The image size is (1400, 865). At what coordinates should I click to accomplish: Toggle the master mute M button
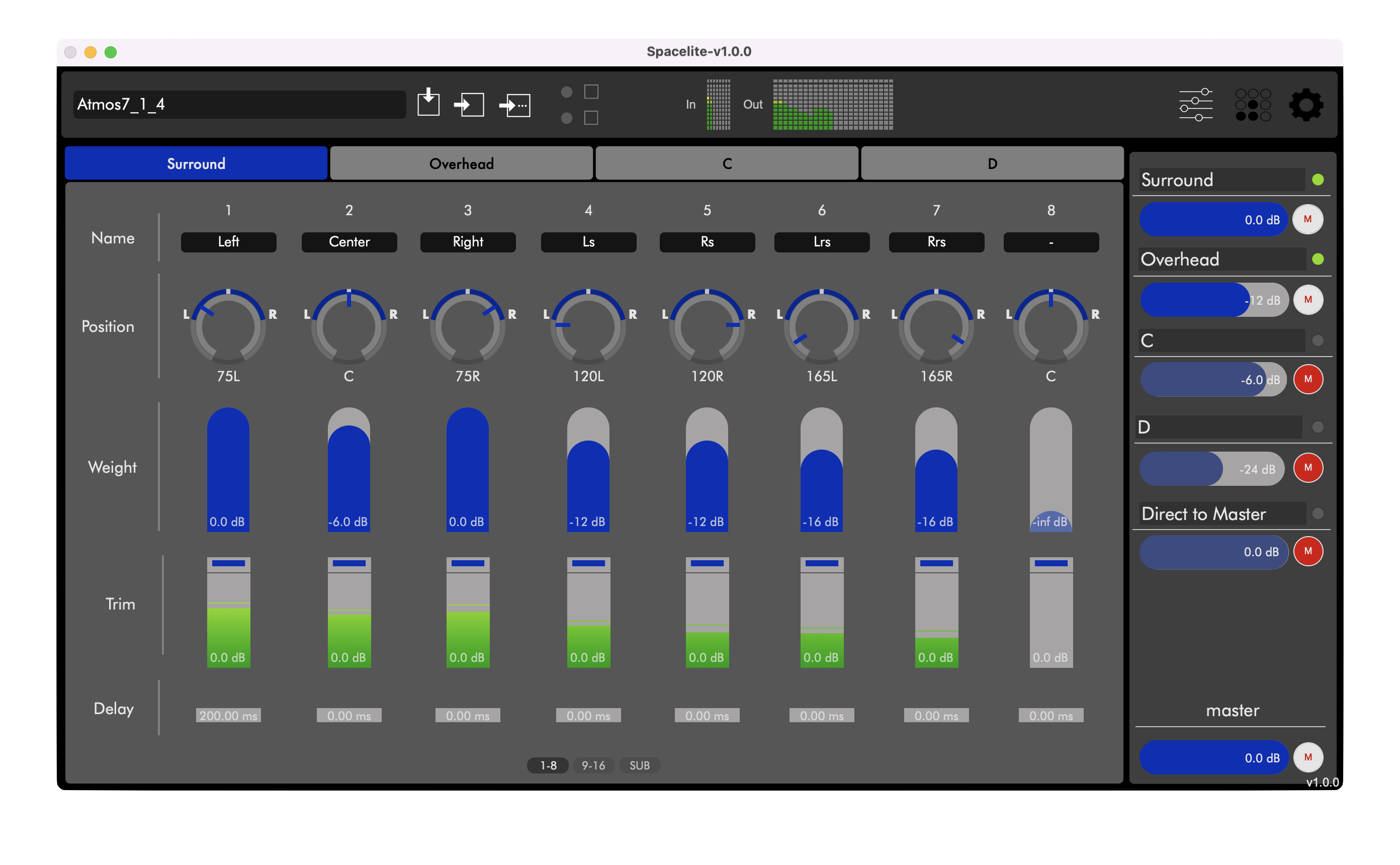(1307, 757)
